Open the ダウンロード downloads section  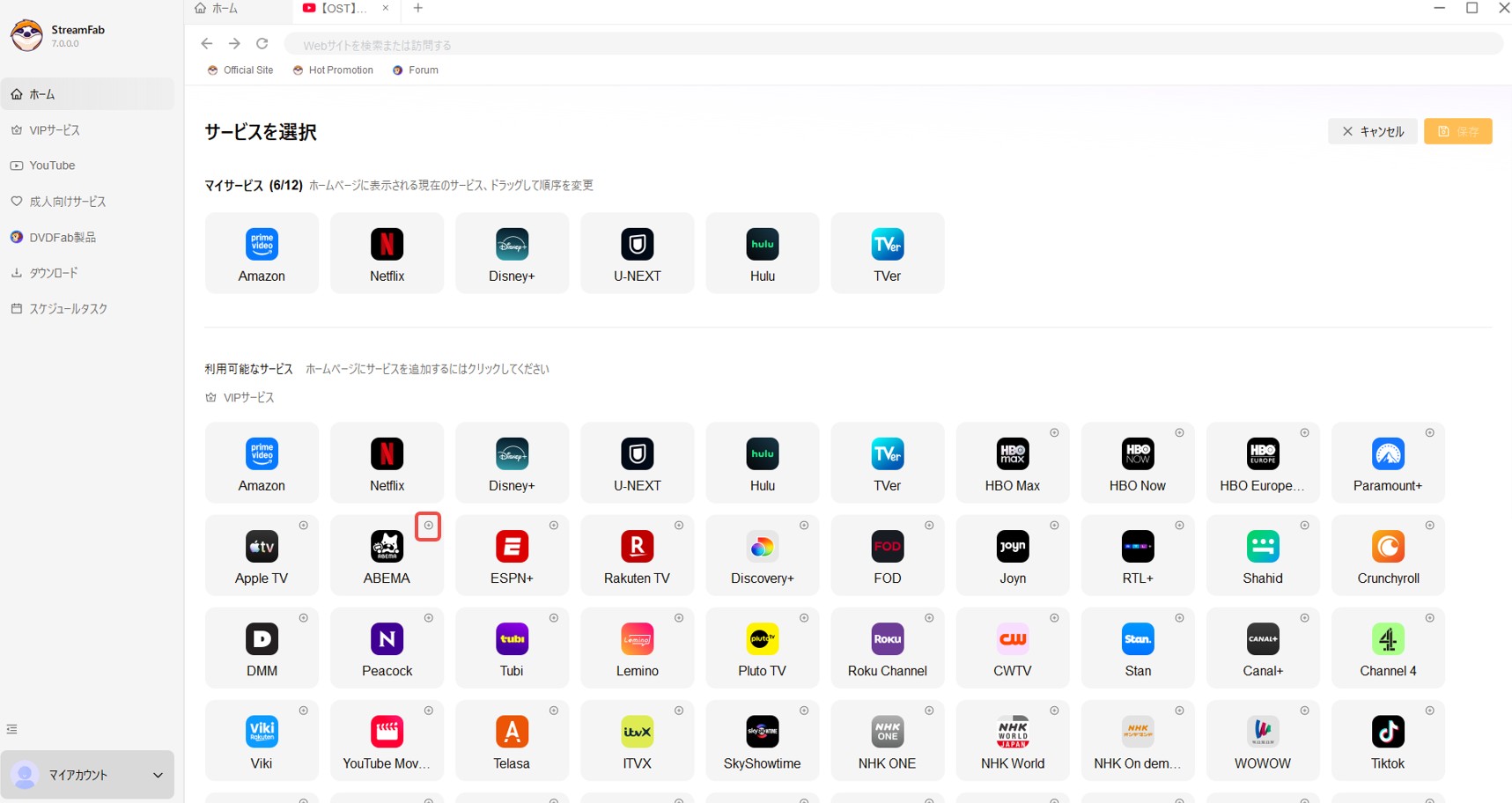53,272
